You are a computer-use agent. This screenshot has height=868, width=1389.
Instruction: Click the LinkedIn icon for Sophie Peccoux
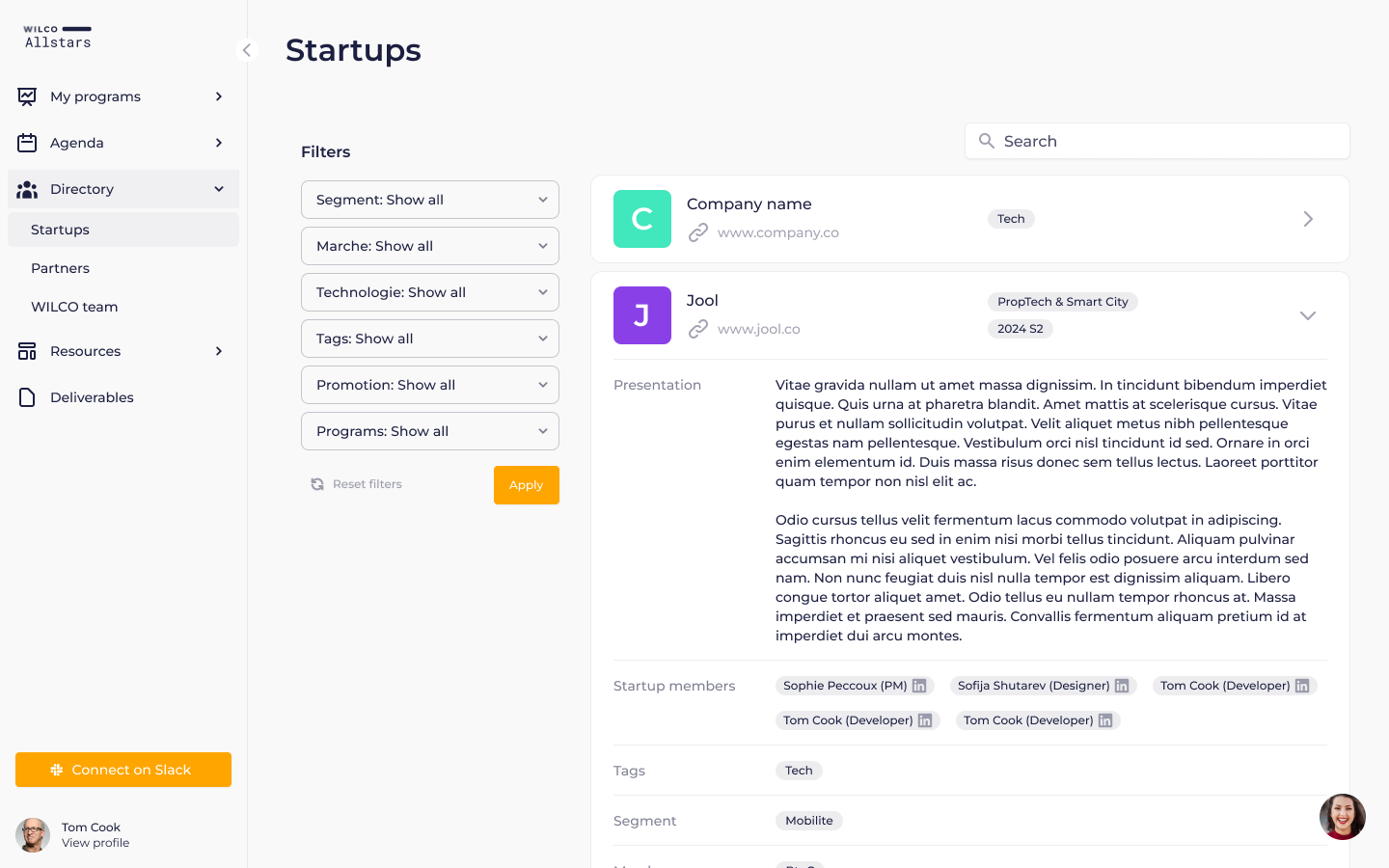pos(919,686)
